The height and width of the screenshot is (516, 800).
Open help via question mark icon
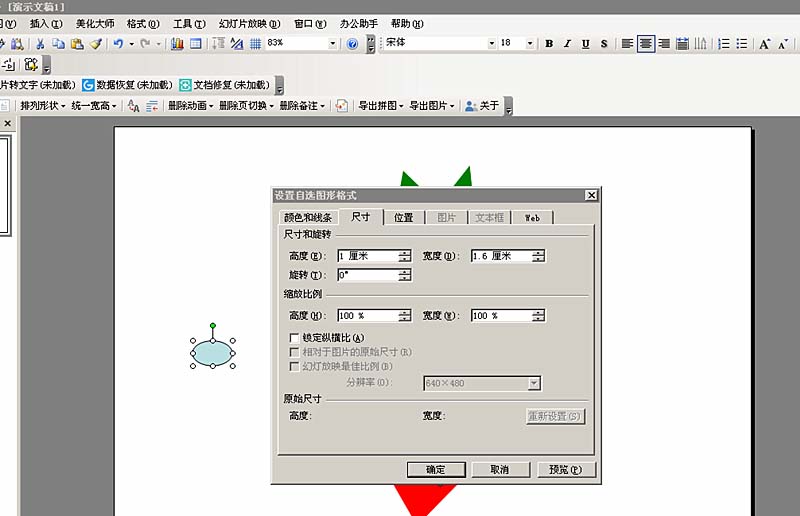coord(352,44)
